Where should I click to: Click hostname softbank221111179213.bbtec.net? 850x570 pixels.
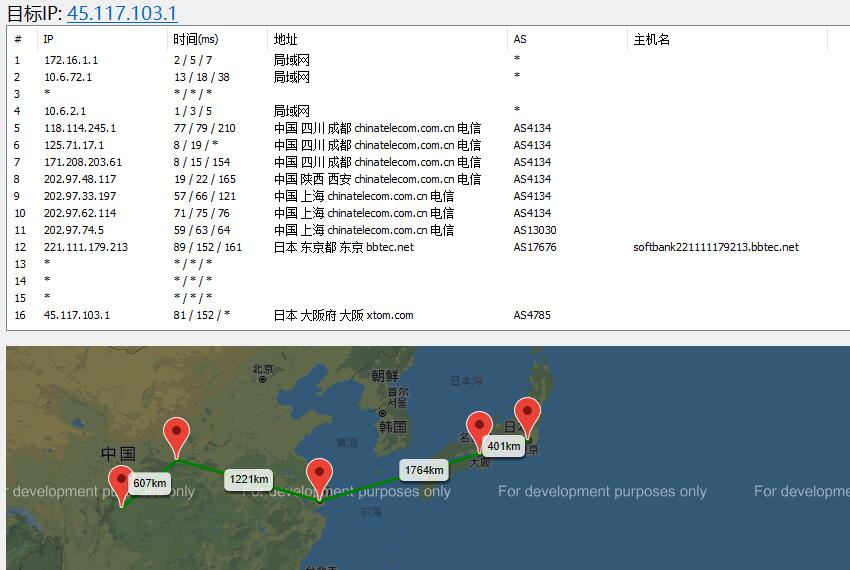(716, 247)
